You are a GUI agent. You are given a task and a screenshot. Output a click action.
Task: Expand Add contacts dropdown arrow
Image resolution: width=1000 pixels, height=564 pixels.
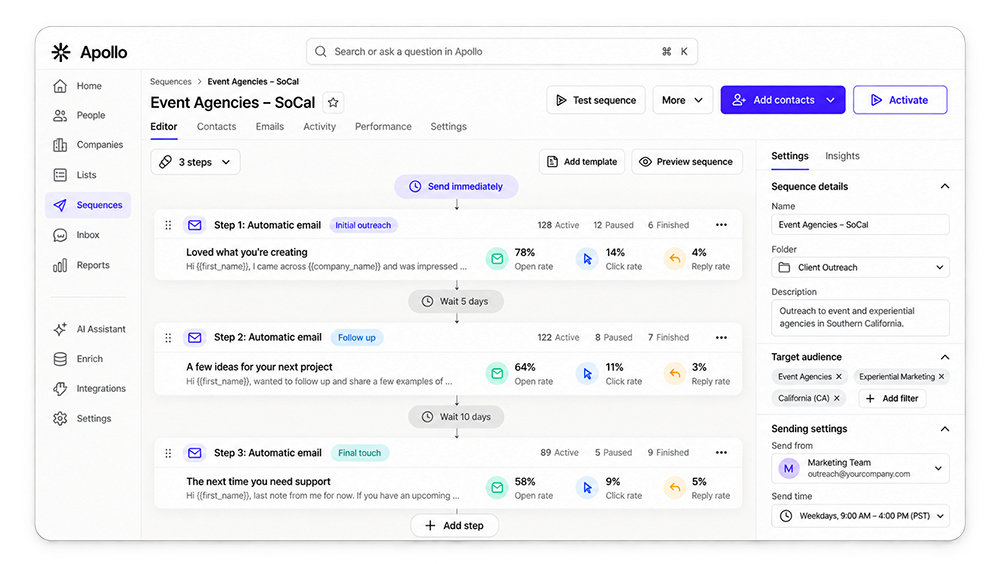(x=830, y=100)
